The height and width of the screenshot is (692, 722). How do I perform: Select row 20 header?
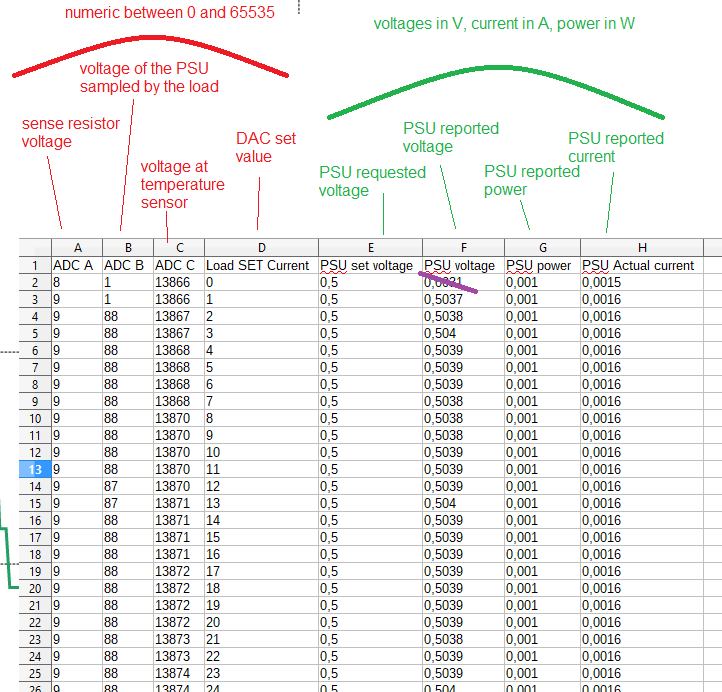(x=34, y=588)
